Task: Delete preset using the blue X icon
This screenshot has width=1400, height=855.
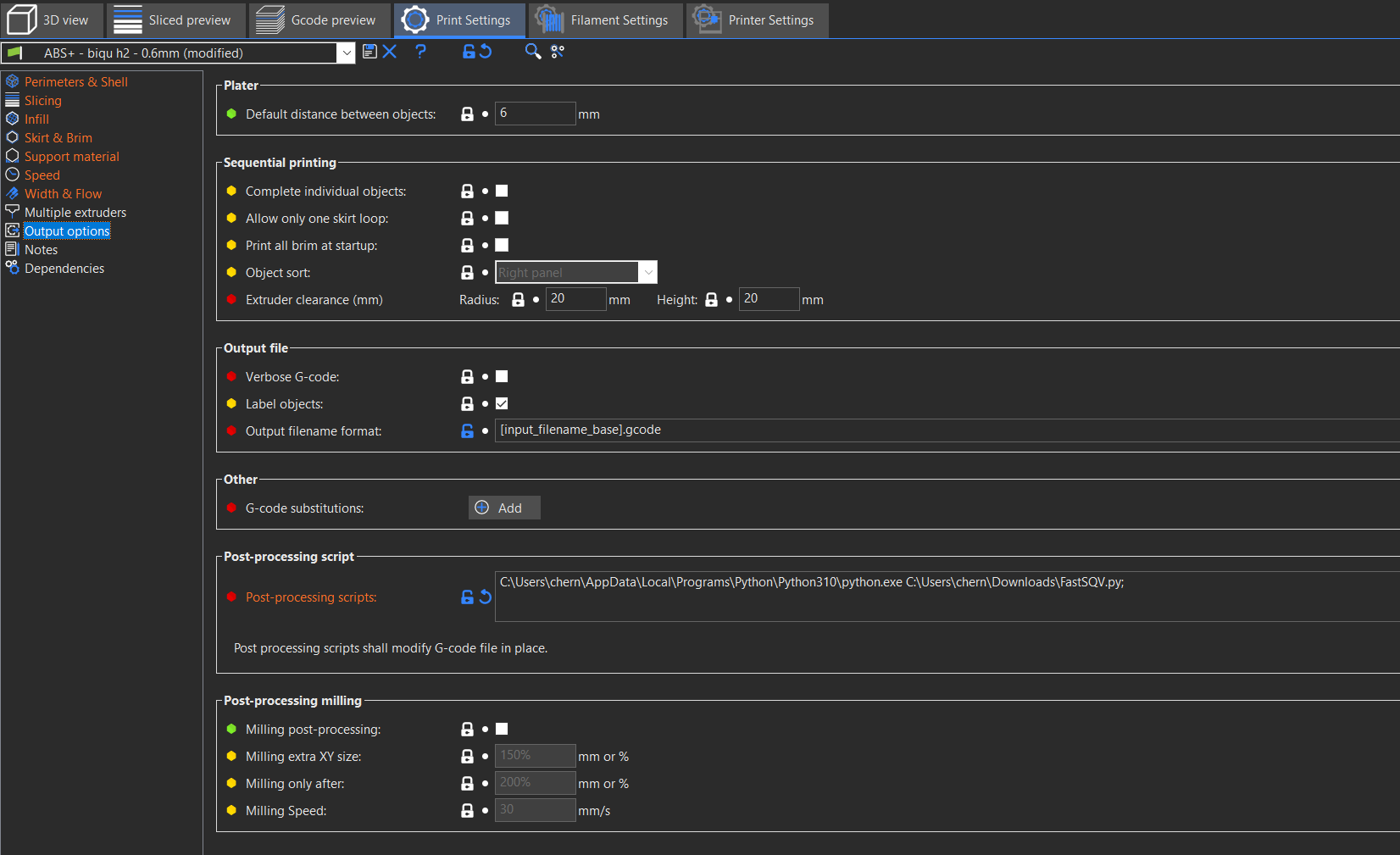Action: (x=390, y=52)
